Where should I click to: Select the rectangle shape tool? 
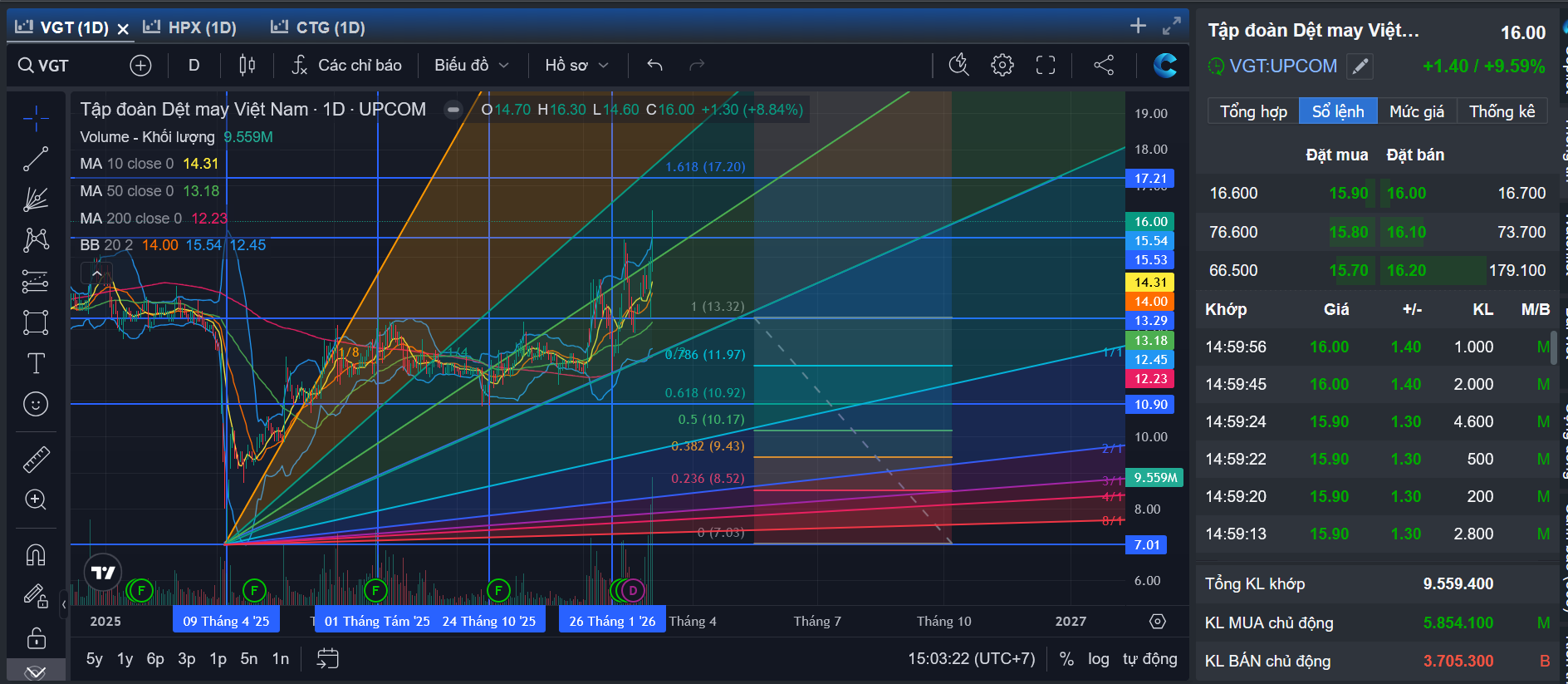[36, 322]
